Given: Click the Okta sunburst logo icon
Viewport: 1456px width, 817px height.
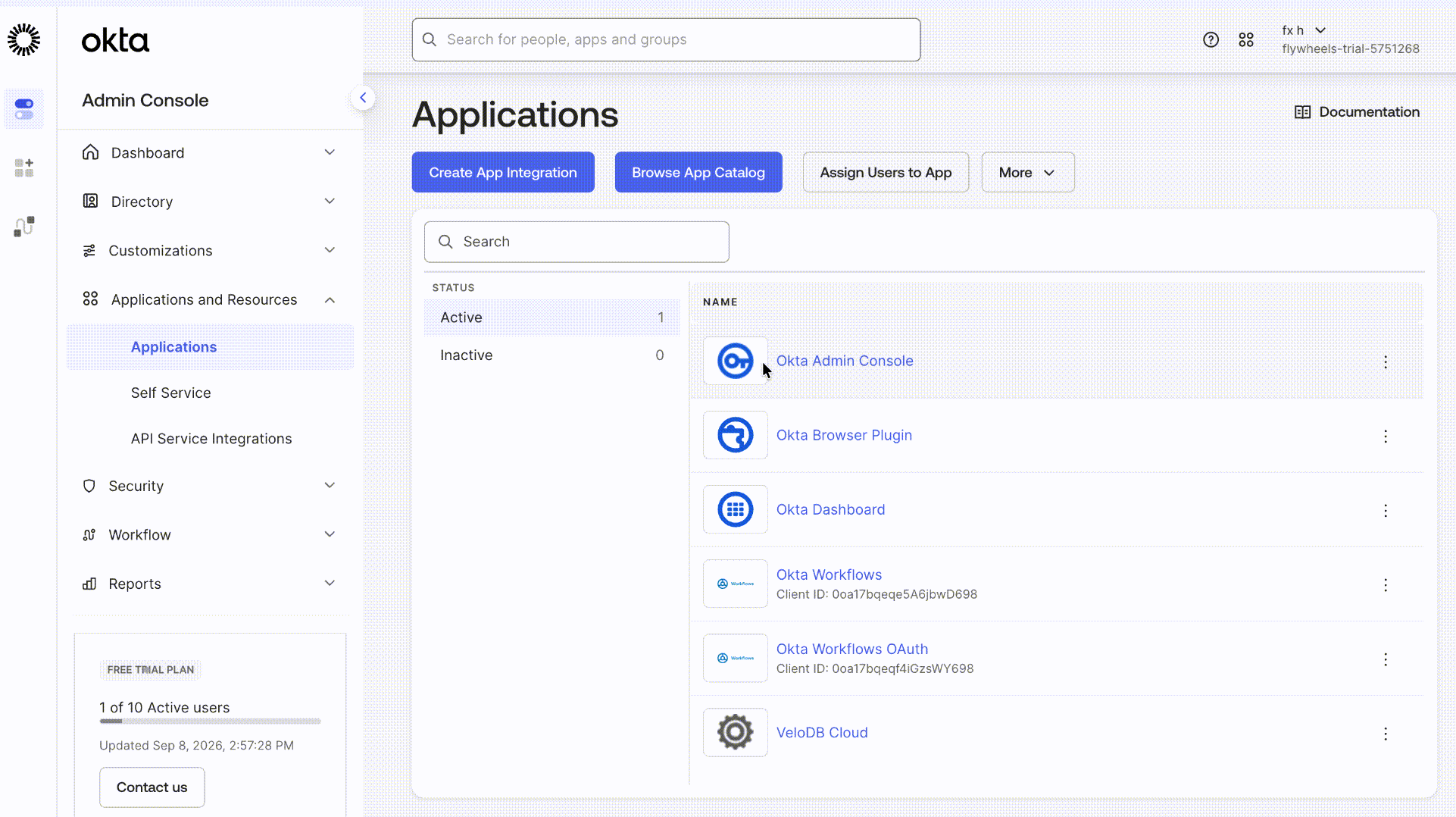Looking at the screenshot, I should click(23, 39).
